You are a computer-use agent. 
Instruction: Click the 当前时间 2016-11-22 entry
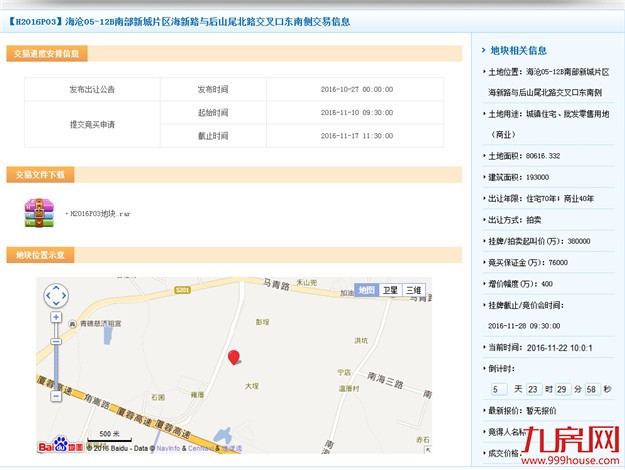pos(540,348)
